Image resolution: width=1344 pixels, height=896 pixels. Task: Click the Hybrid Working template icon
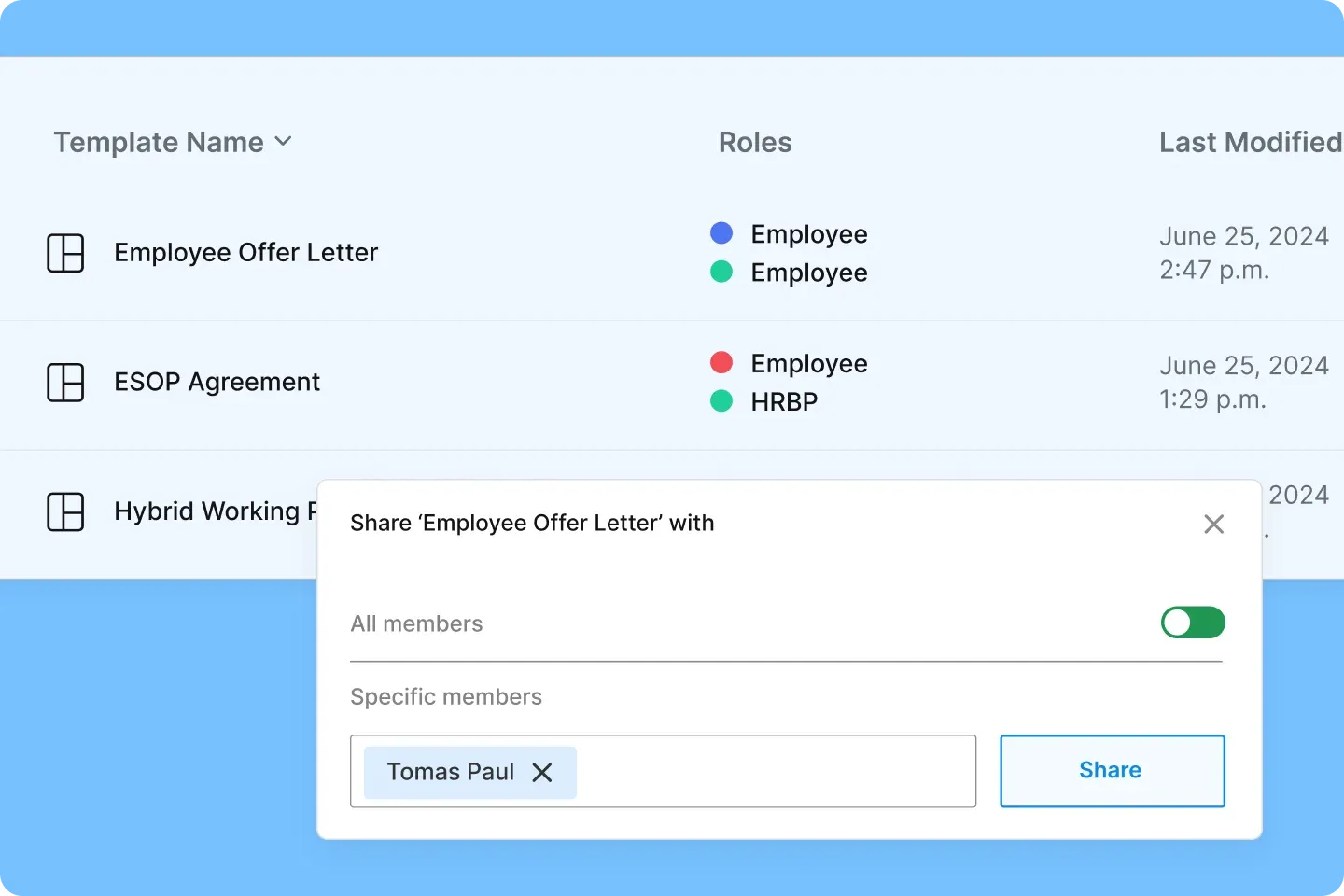pos(65,511)
